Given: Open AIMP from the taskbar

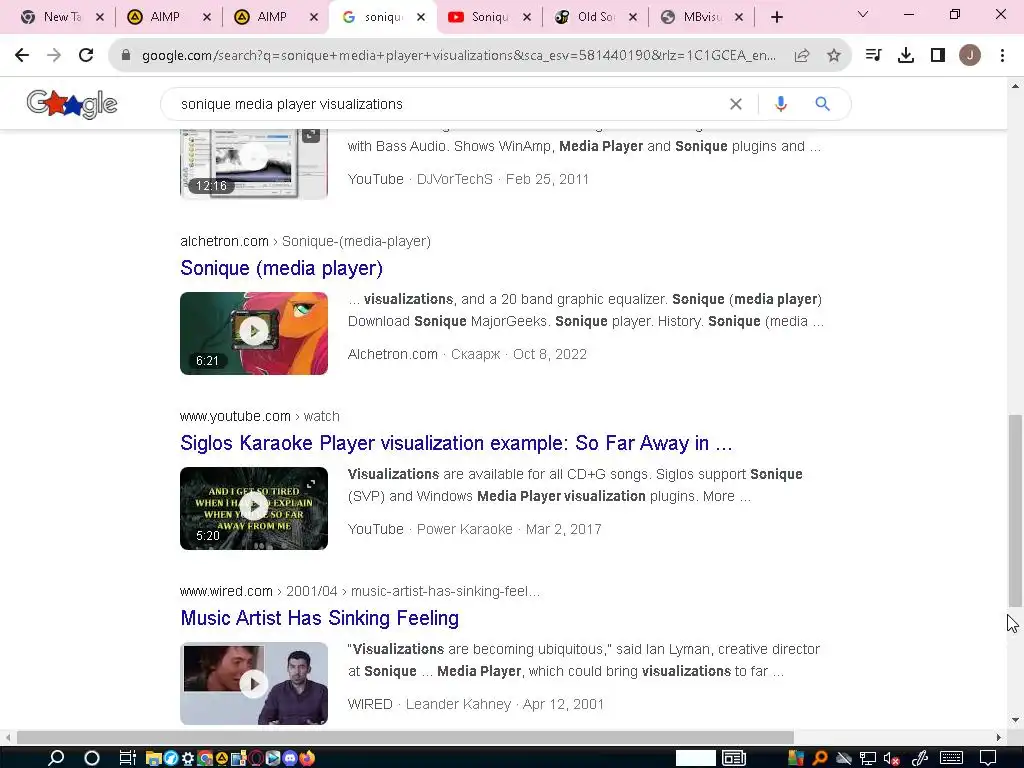Looking at the screenshot, I should [x=221, y=758].
